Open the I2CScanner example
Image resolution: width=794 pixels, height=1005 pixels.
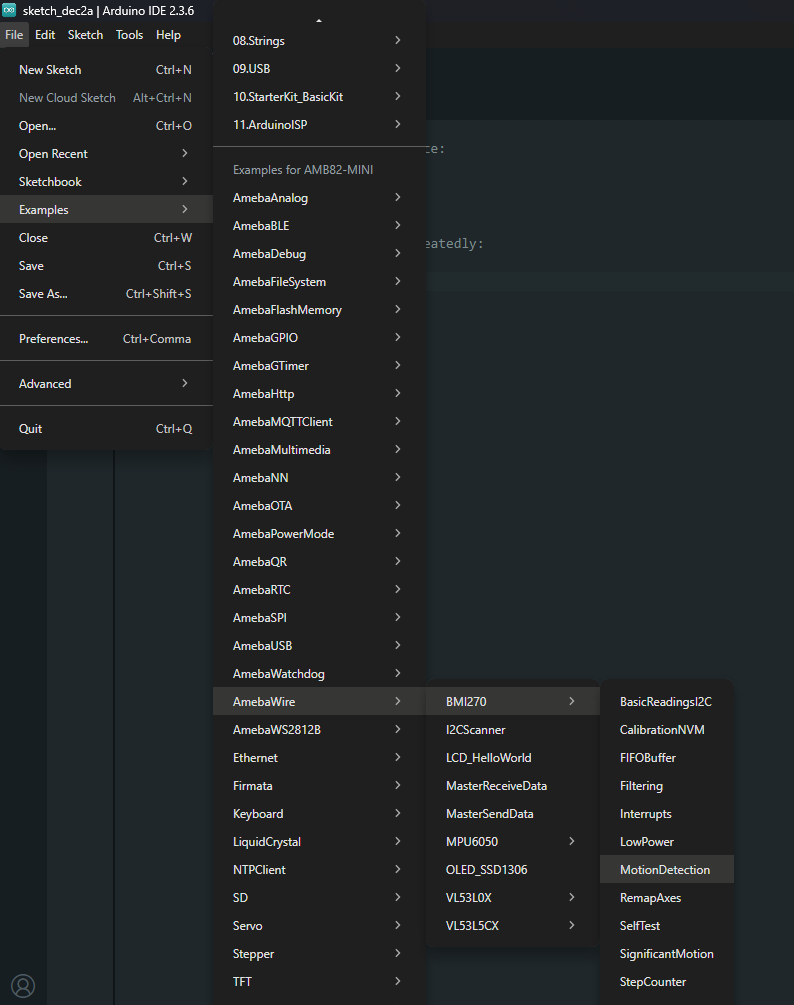coord(476,730)
